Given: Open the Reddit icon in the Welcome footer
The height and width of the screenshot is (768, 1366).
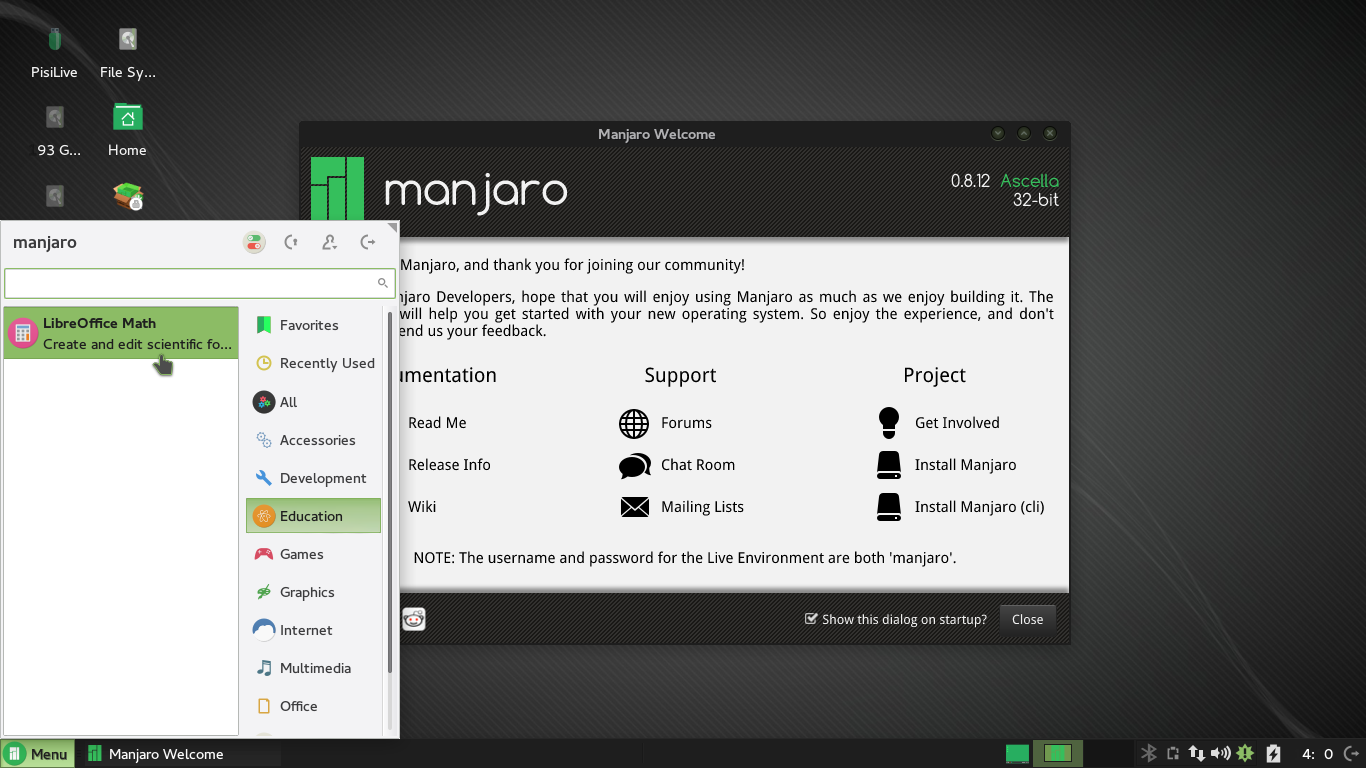Looking at the screenshot, I should (413, 619).
